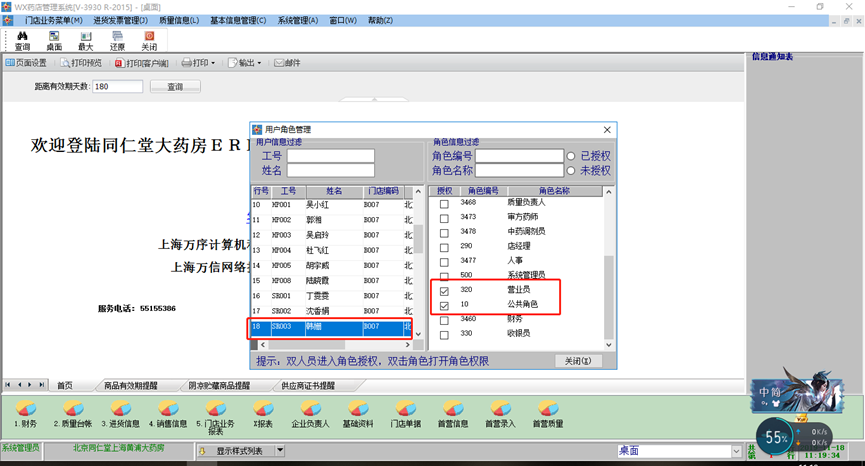Close the 用户角色管理 dialog with X
The width and height of the screenshot is (865, 466).
(607, 130)
